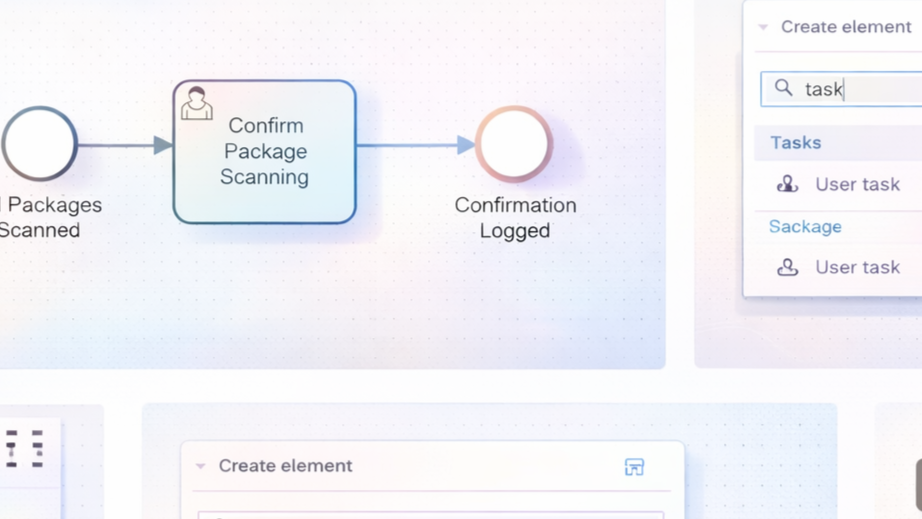
Task: Select the Confirmation Logged end event circle
Action: click(514, 144)
